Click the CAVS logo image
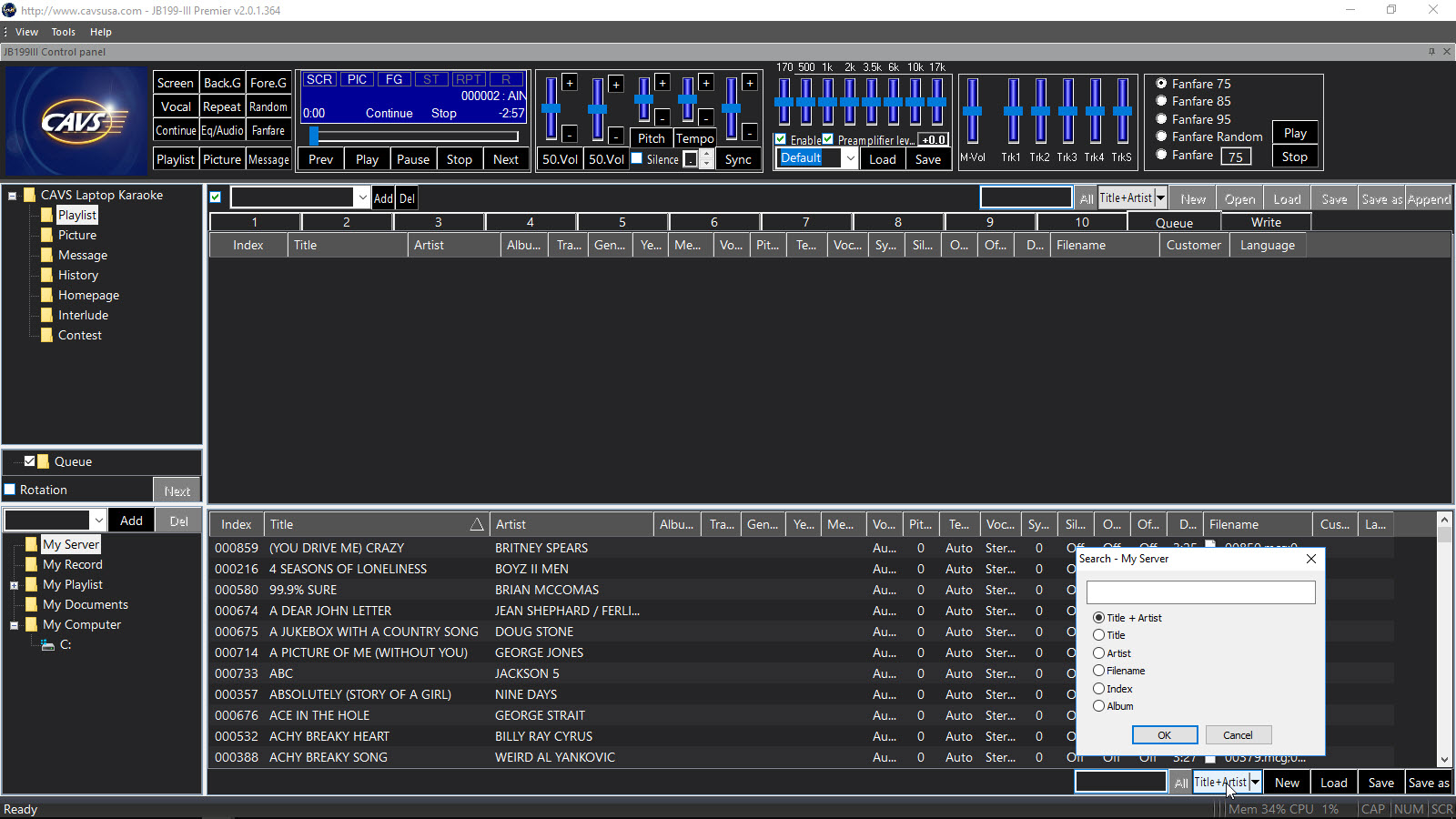Viewport: 1456px width, 819px height. (x=76, y=121)
